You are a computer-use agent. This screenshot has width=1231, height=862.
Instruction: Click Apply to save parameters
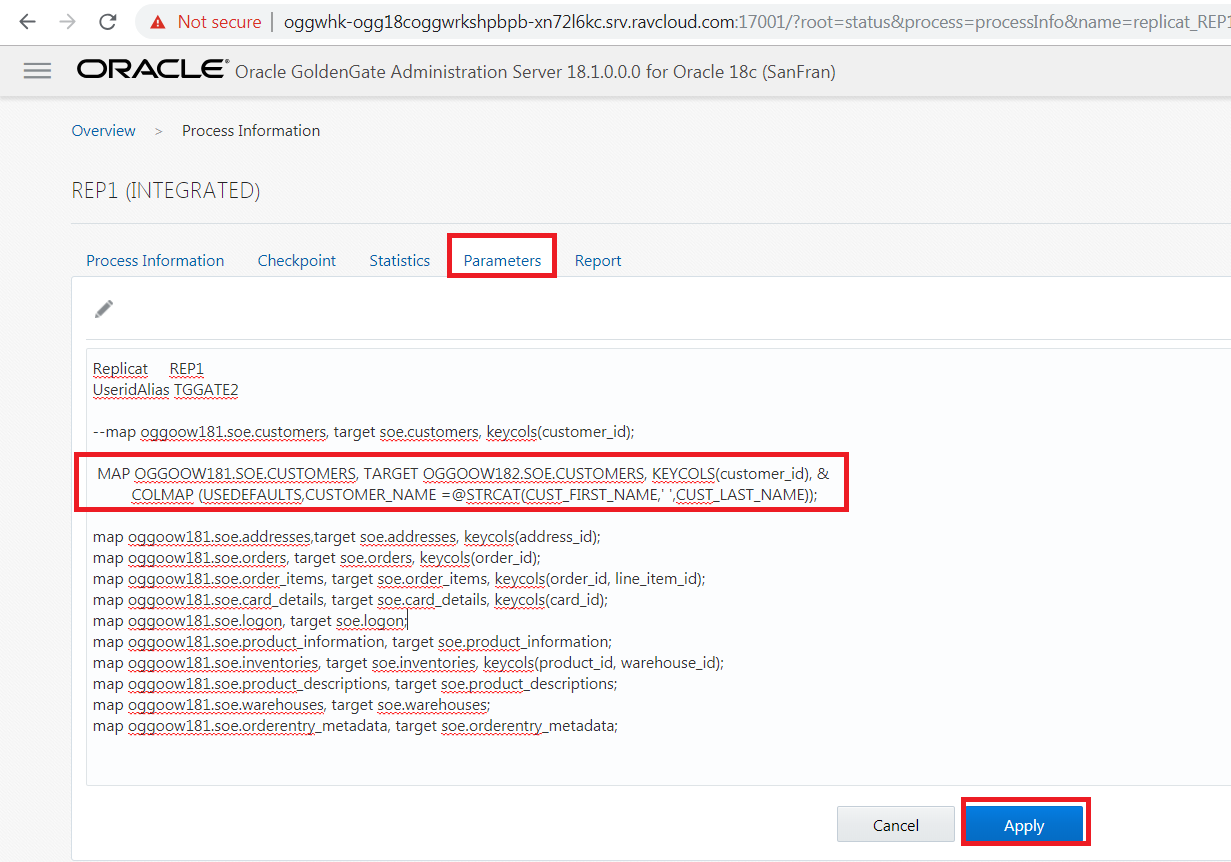pos(1024,825)
